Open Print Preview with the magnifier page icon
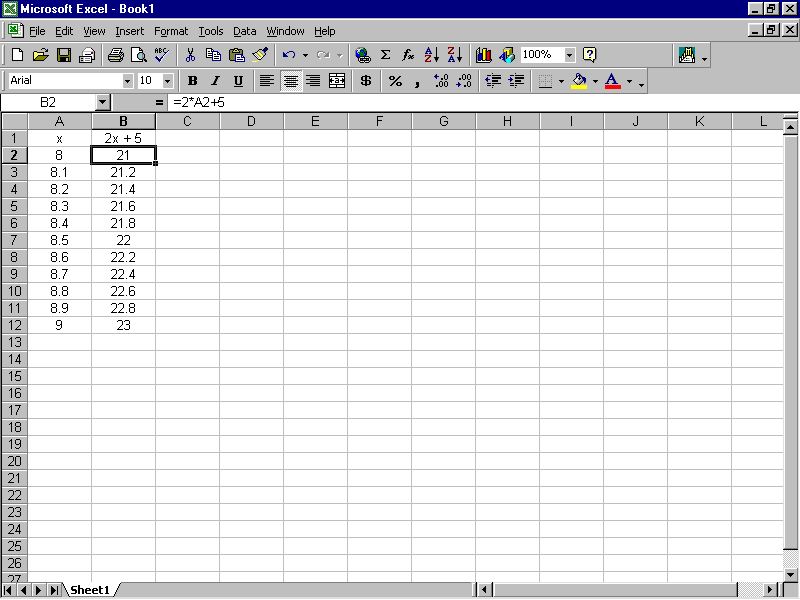Screen dimensions: 800x600 (138, 55)
